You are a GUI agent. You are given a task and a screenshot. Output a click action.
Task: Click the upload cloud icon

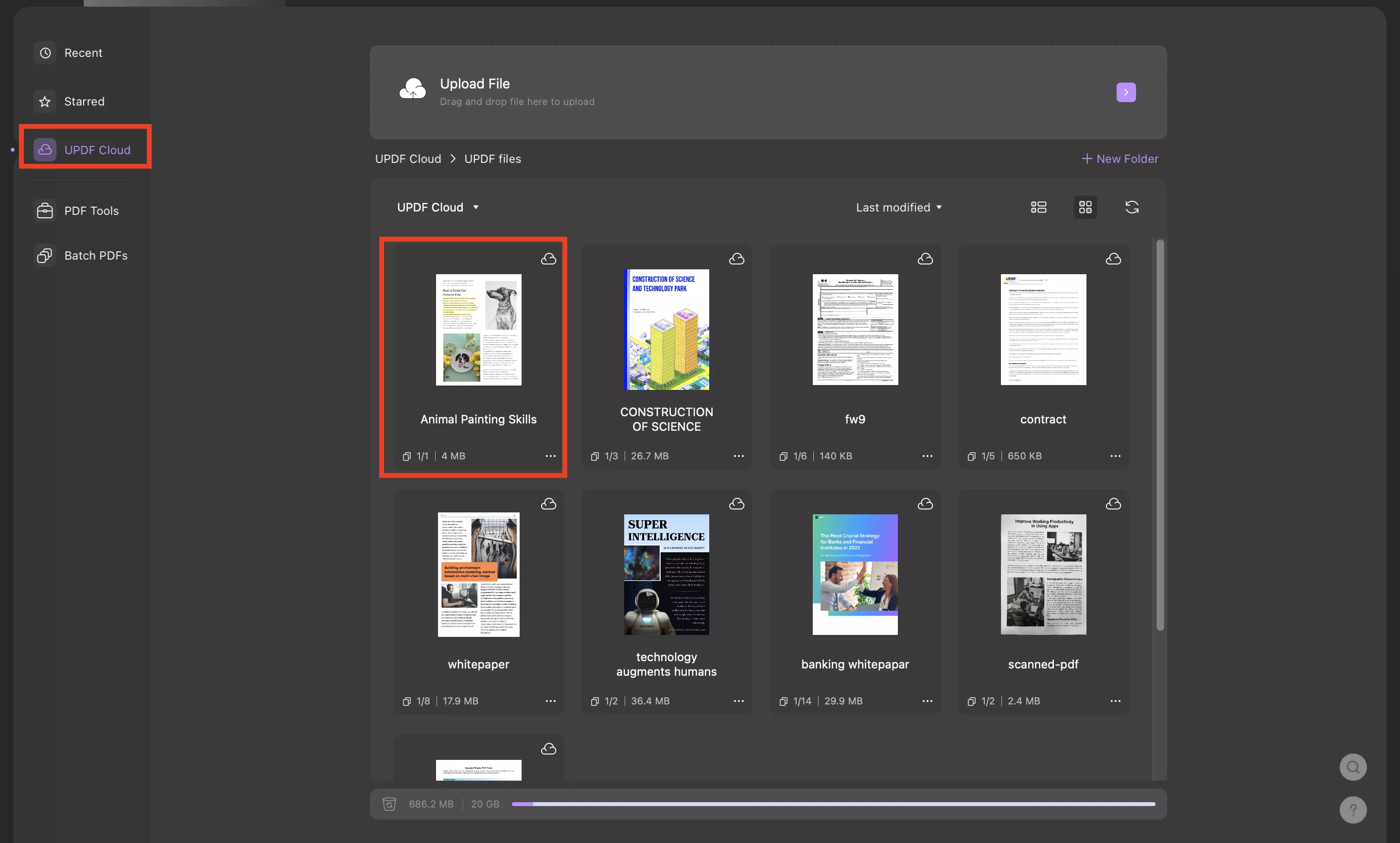point(412,90)
